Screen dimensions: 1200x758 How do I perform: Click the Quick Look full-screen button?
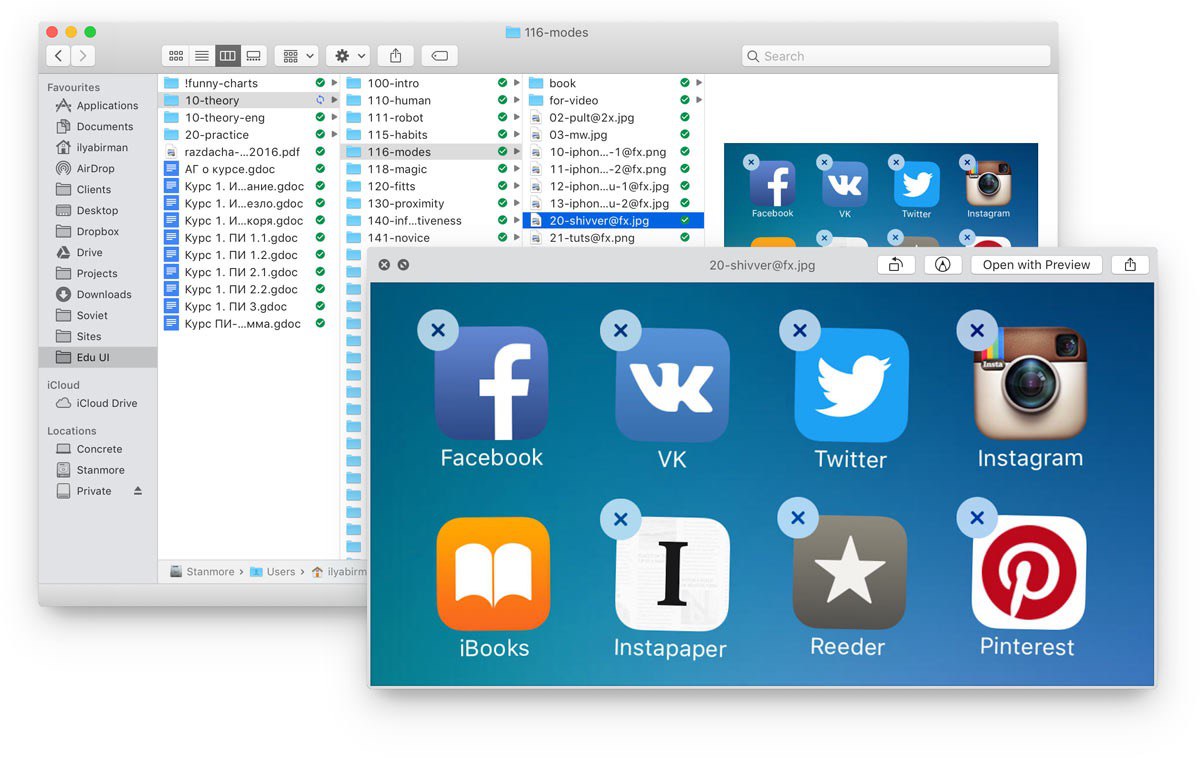pos(403,265)
